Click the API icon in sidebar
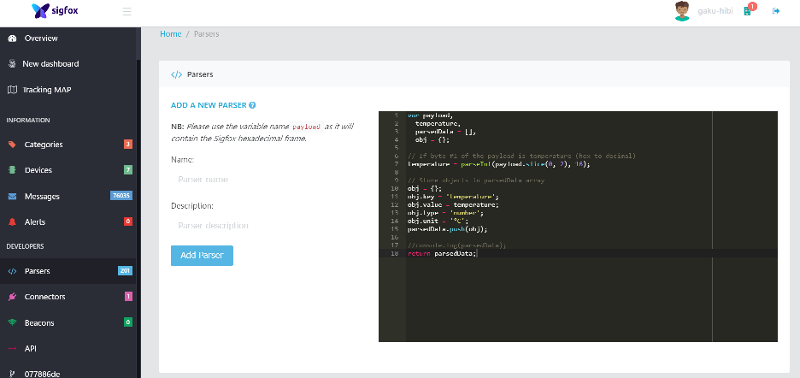The width and height of the screenshot is (800, 378). tap(12, 348)
